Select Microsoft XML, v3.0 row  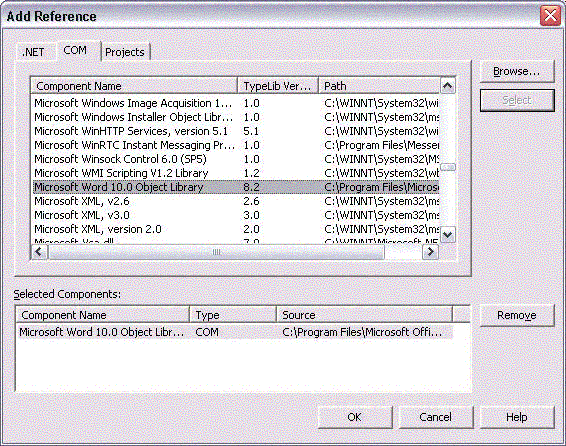coord(236,215)
